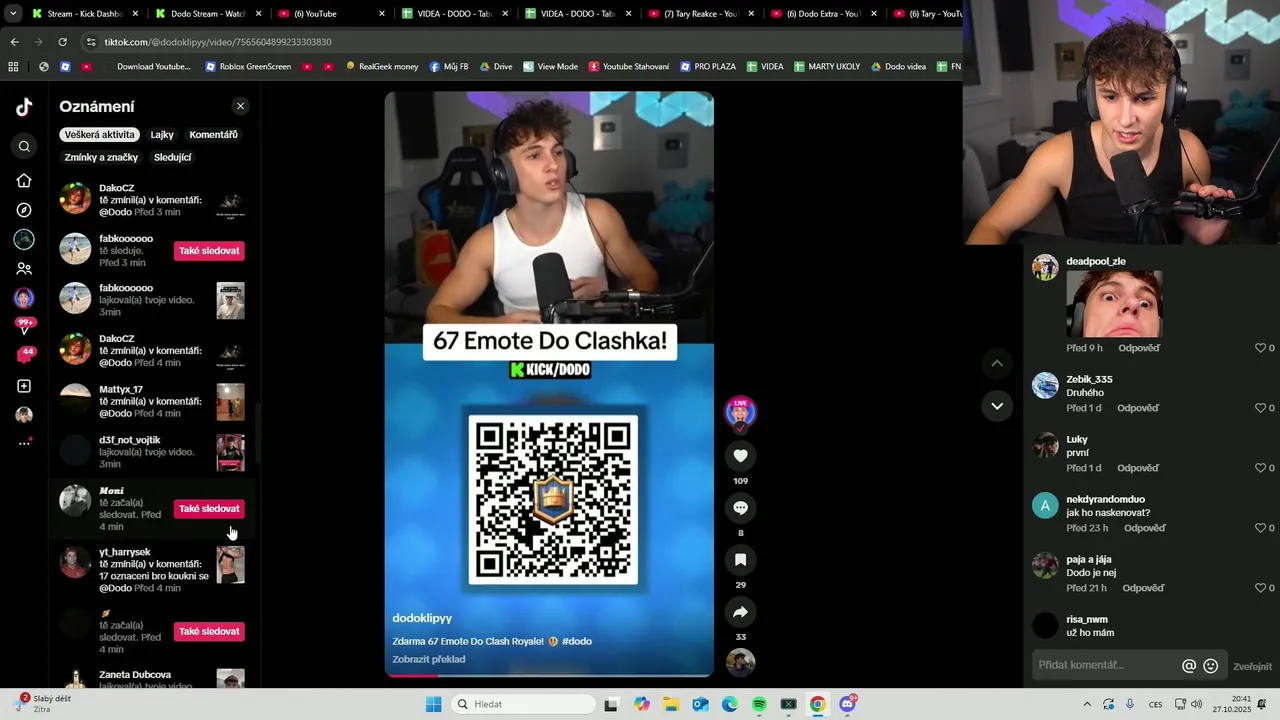Image resolution: width=1280 pixels, height=720 pixels.
Task: Open the Roblox GreenScreen bookmark
Action: coord(248,67)
